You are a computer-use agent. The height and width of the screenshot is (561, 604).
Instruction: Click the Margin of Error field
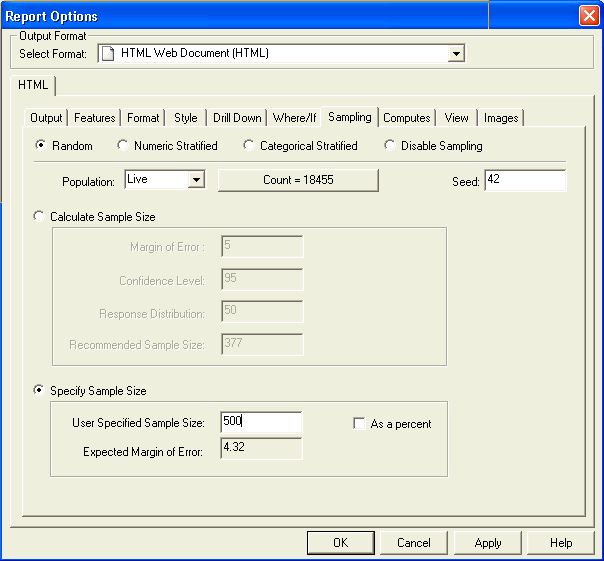pyautogui.click(x=262, y=246)
